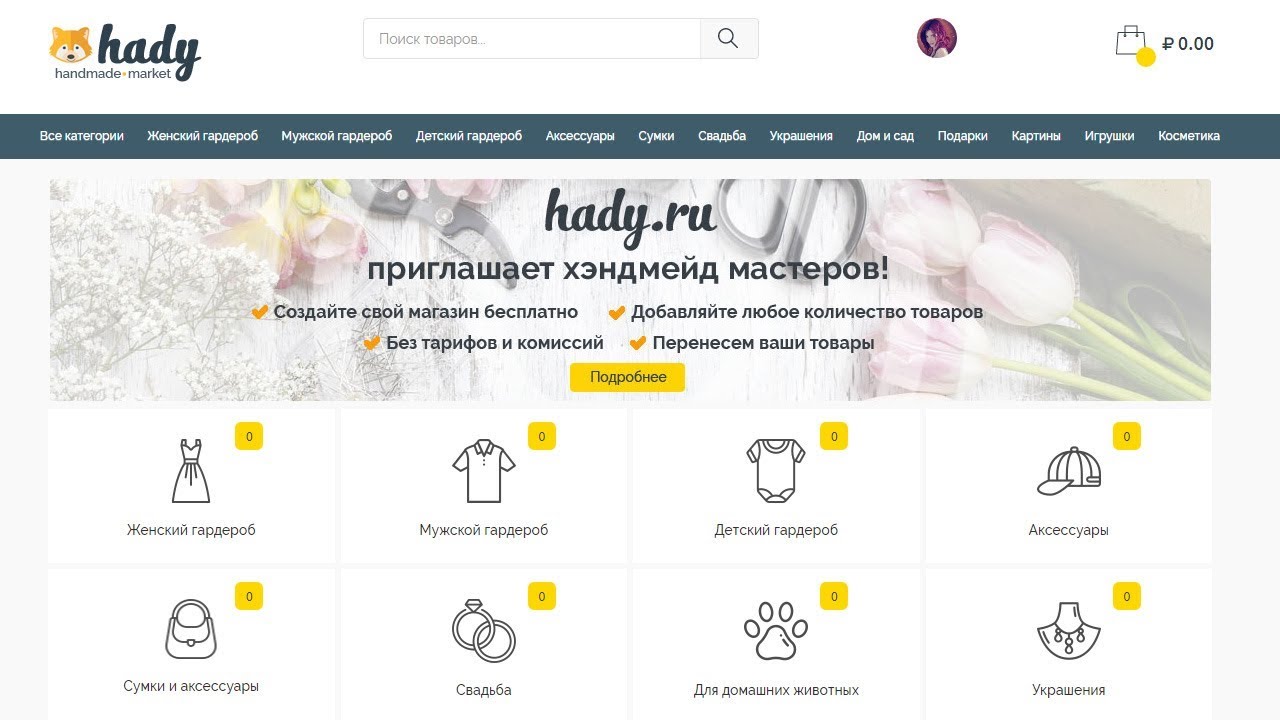Click the magnifier search icon
This screenshot has height=720, width=1280.
tap(728, 39)
